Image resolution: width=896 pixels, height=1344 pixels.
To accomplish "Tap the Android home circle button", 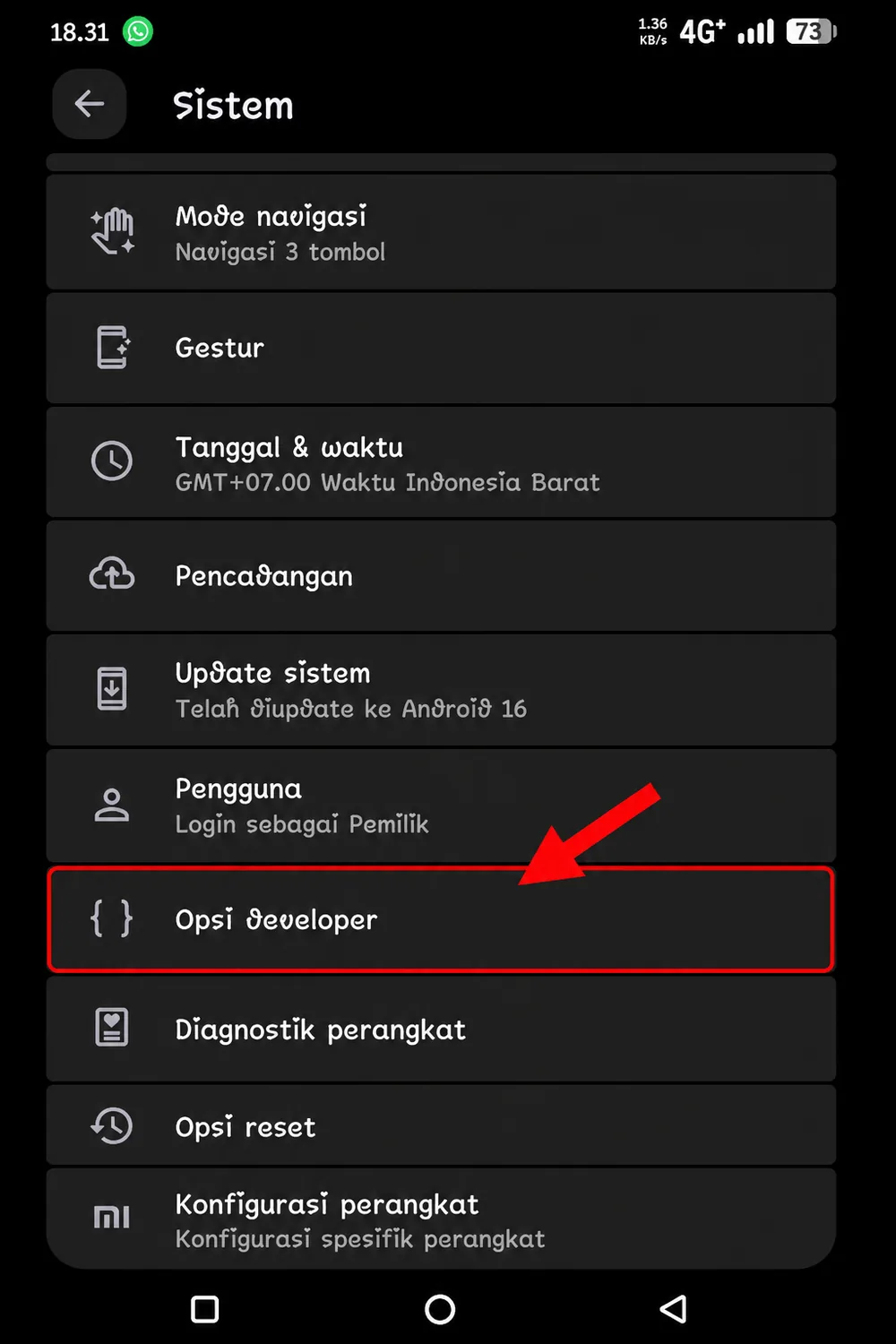I will click(440, 1309).
